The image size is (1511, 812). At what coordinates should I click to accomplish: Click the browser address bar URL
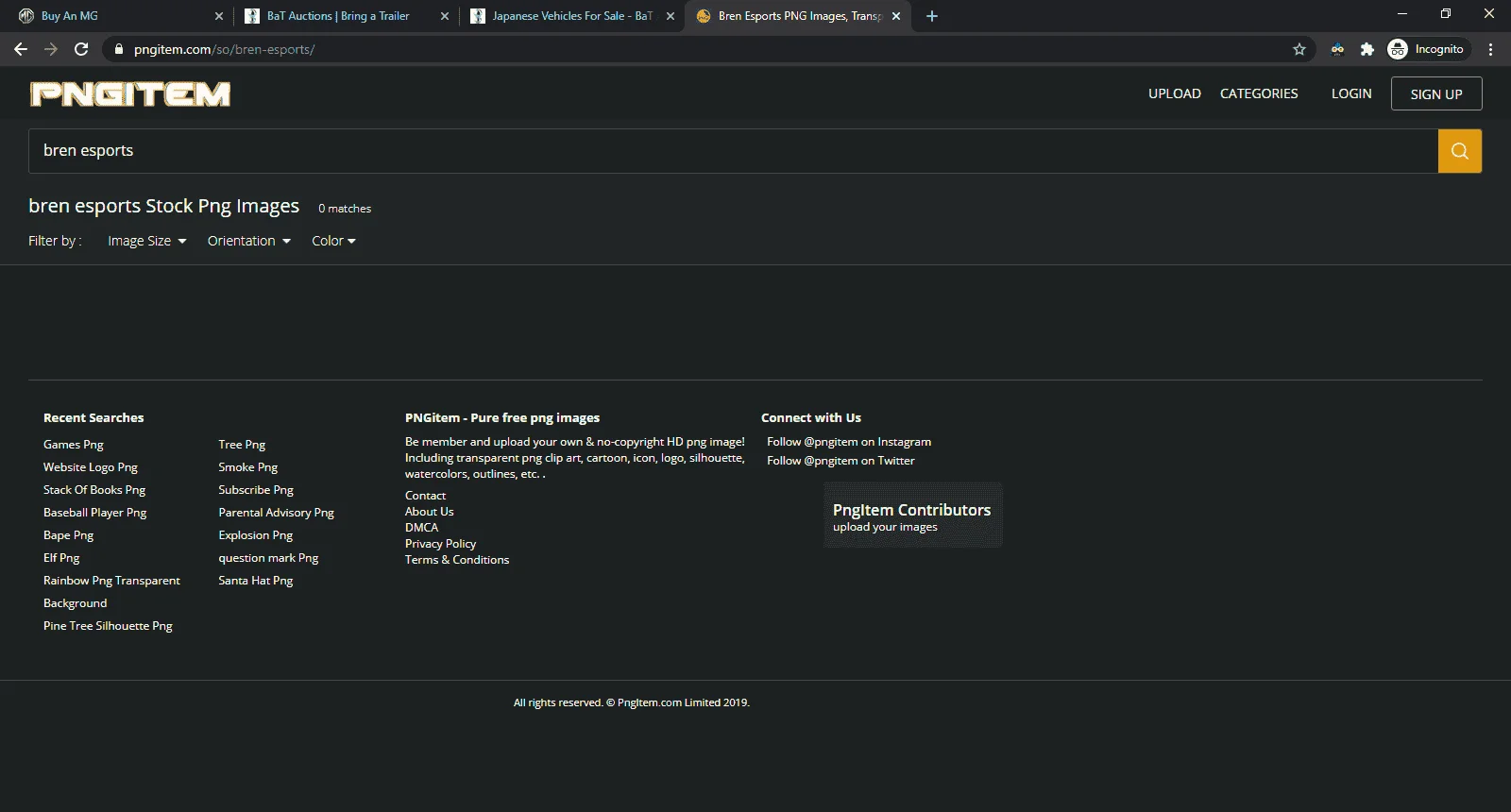(x=225, y=49)
